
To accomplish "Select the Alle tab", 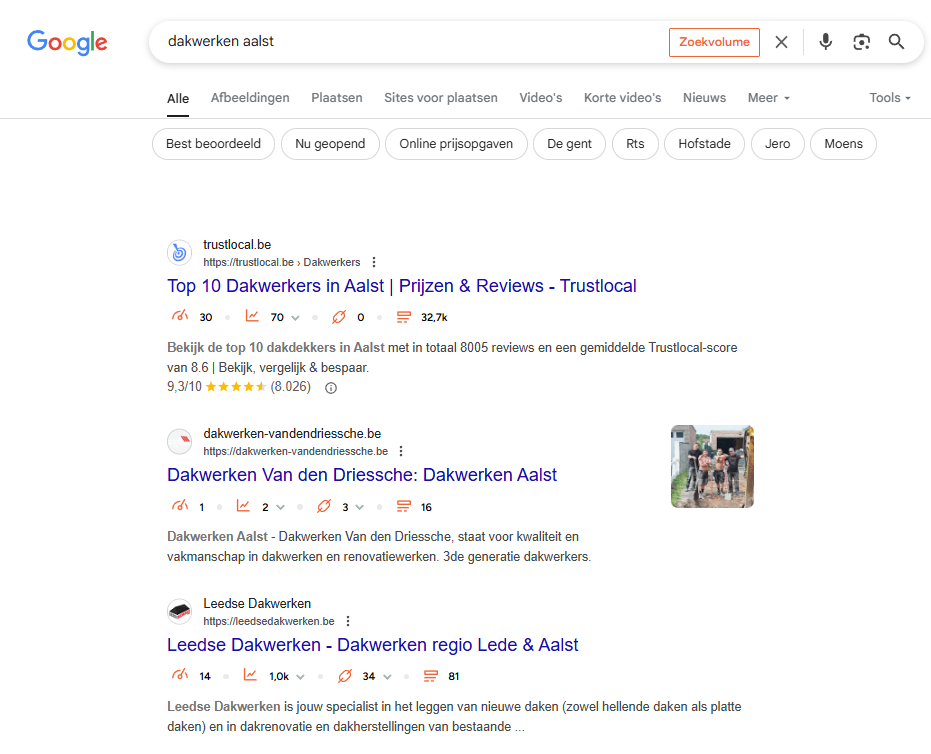I will (178, 99).
